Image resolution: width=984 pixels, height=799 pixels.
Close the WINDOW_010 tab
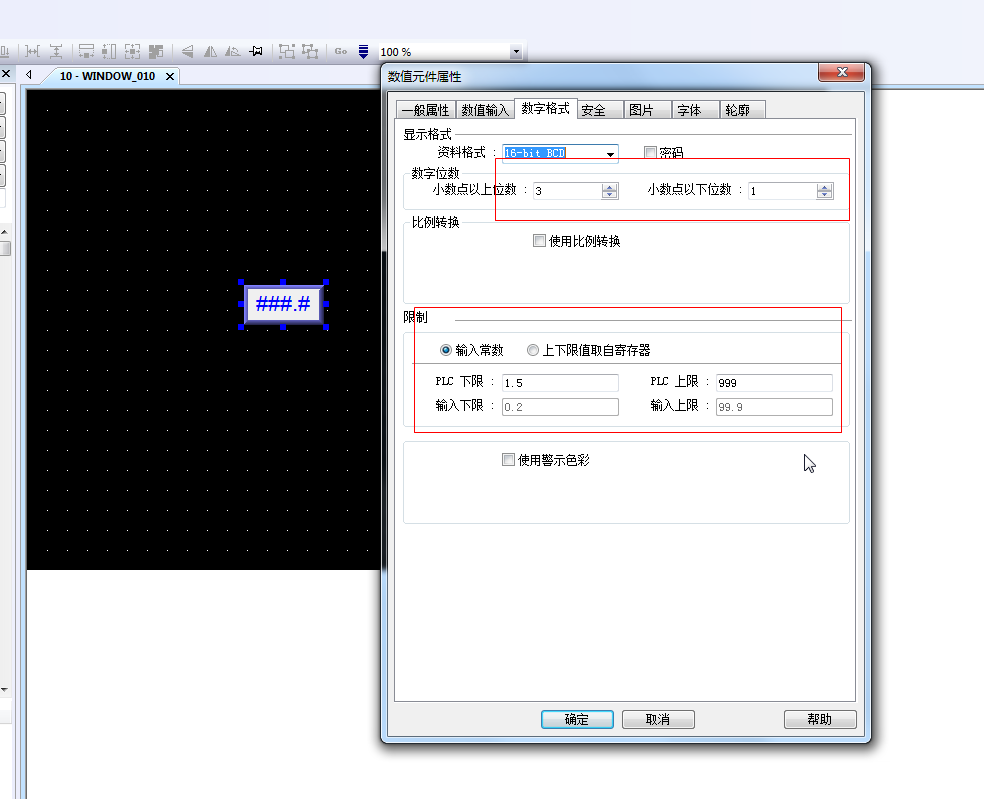tap(170, 76)
